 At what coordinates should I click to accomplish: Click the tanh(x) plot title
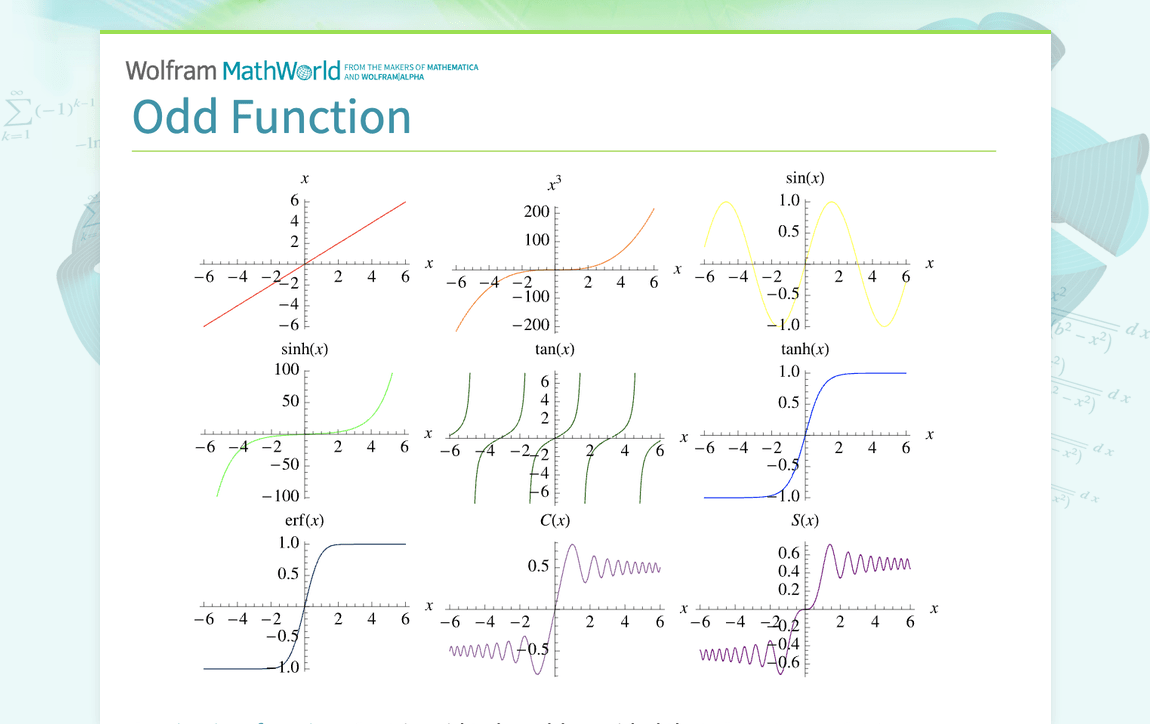click(x=805, y=349)
